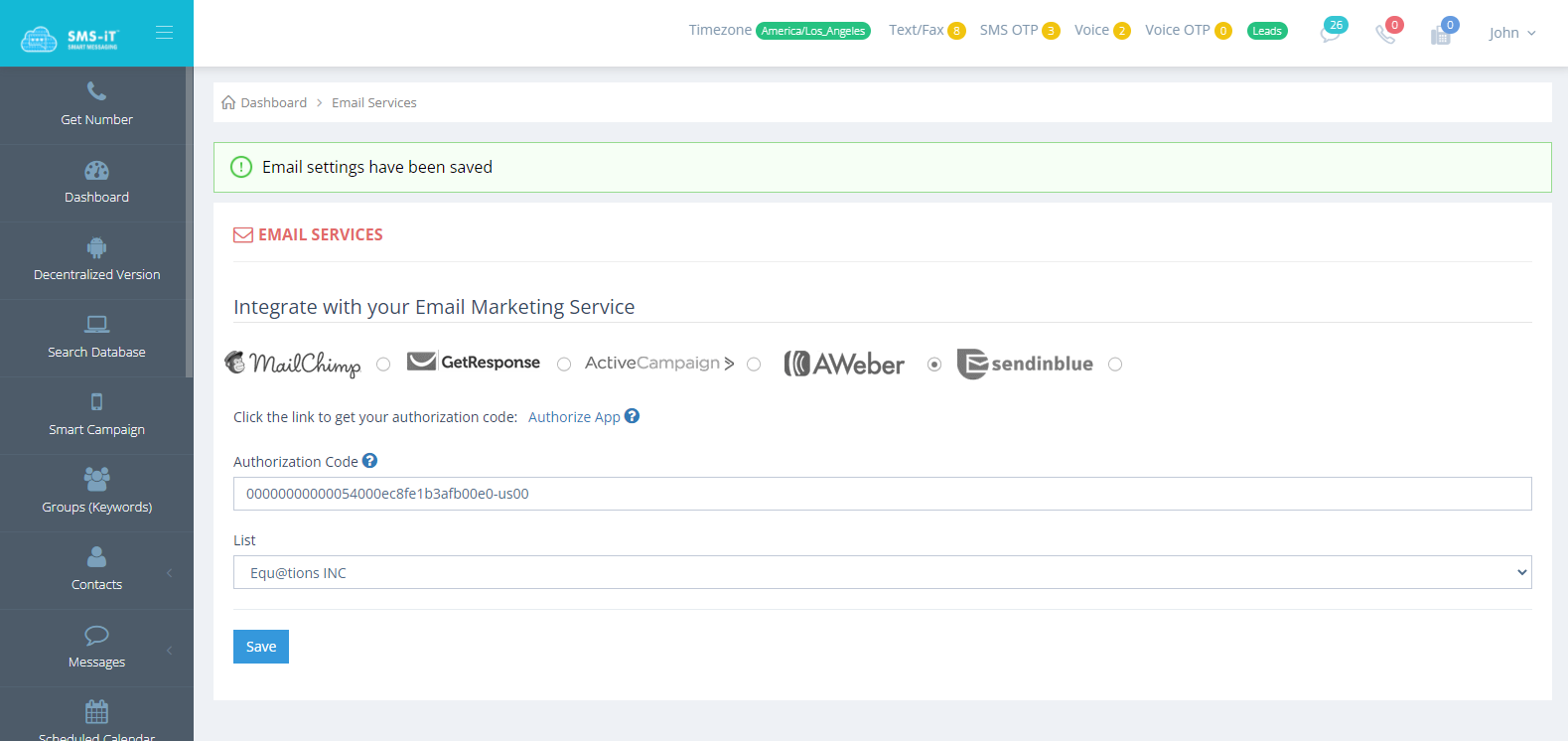This screenshot has width=1568, height=741.
Task: Click the alert icon in success message
Action: pos(241,167)
